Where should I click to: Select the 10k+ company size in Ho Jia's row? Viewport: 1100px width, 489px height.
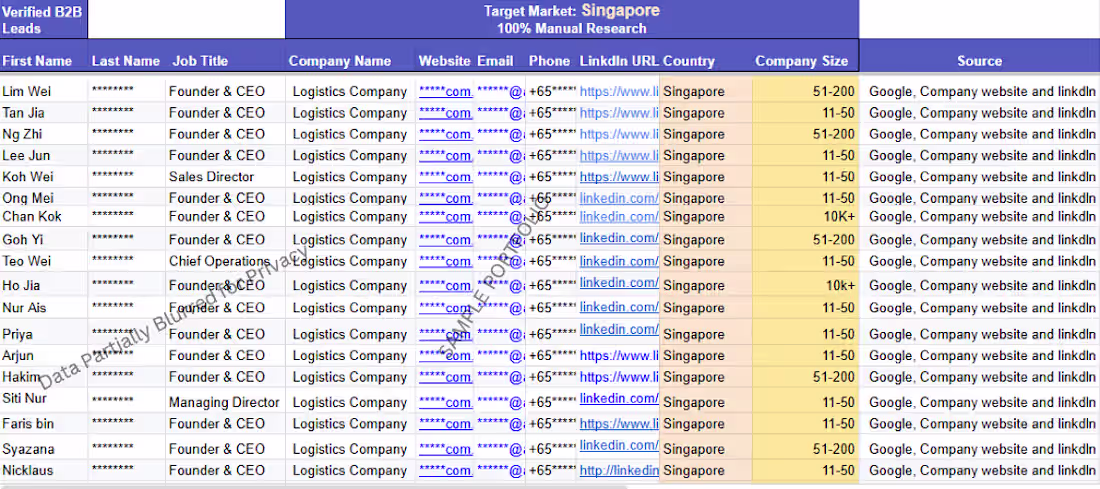[805, 286]
